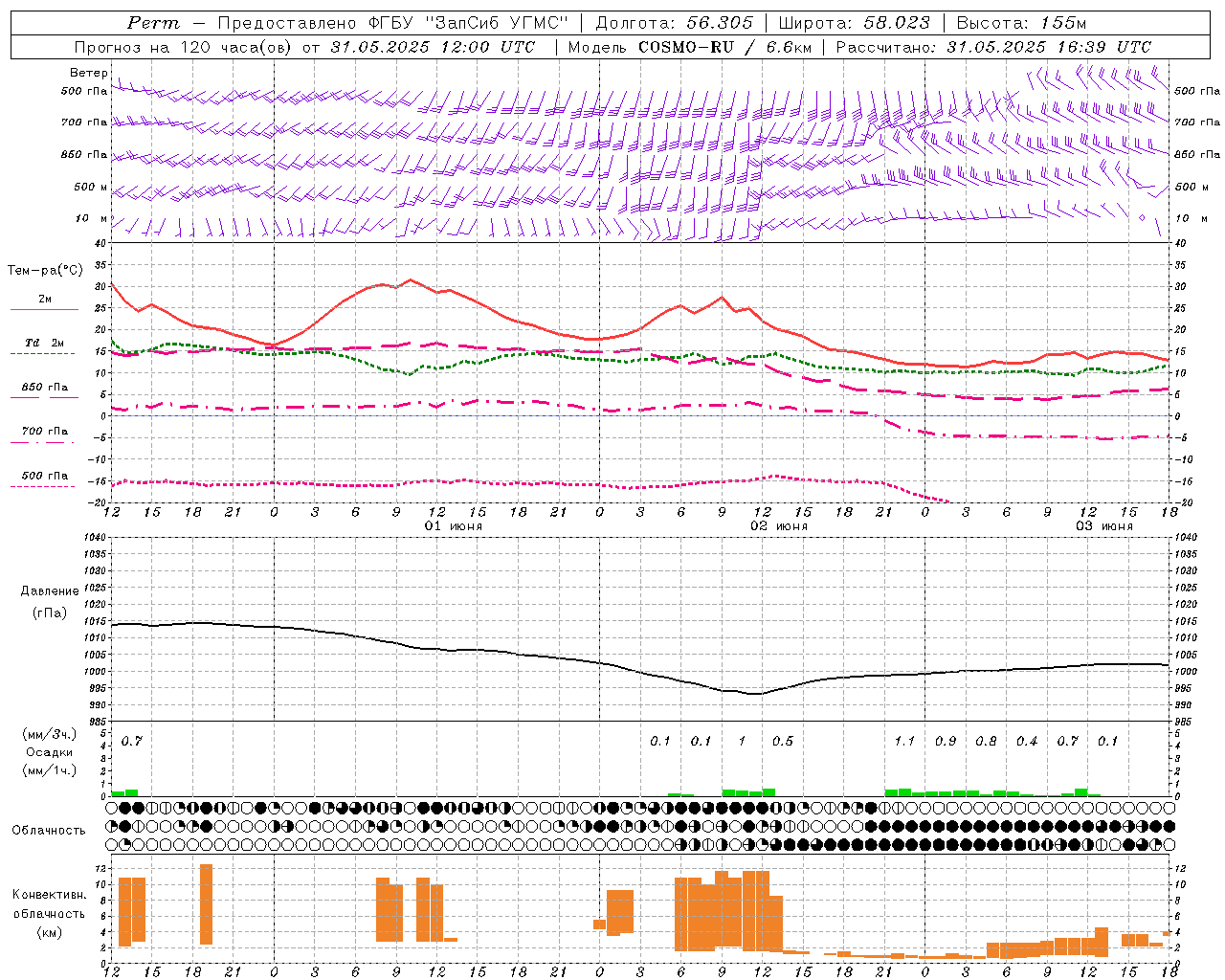Click the "0.9" precipitation total value
1225x980 pixels.
(946, 741)
